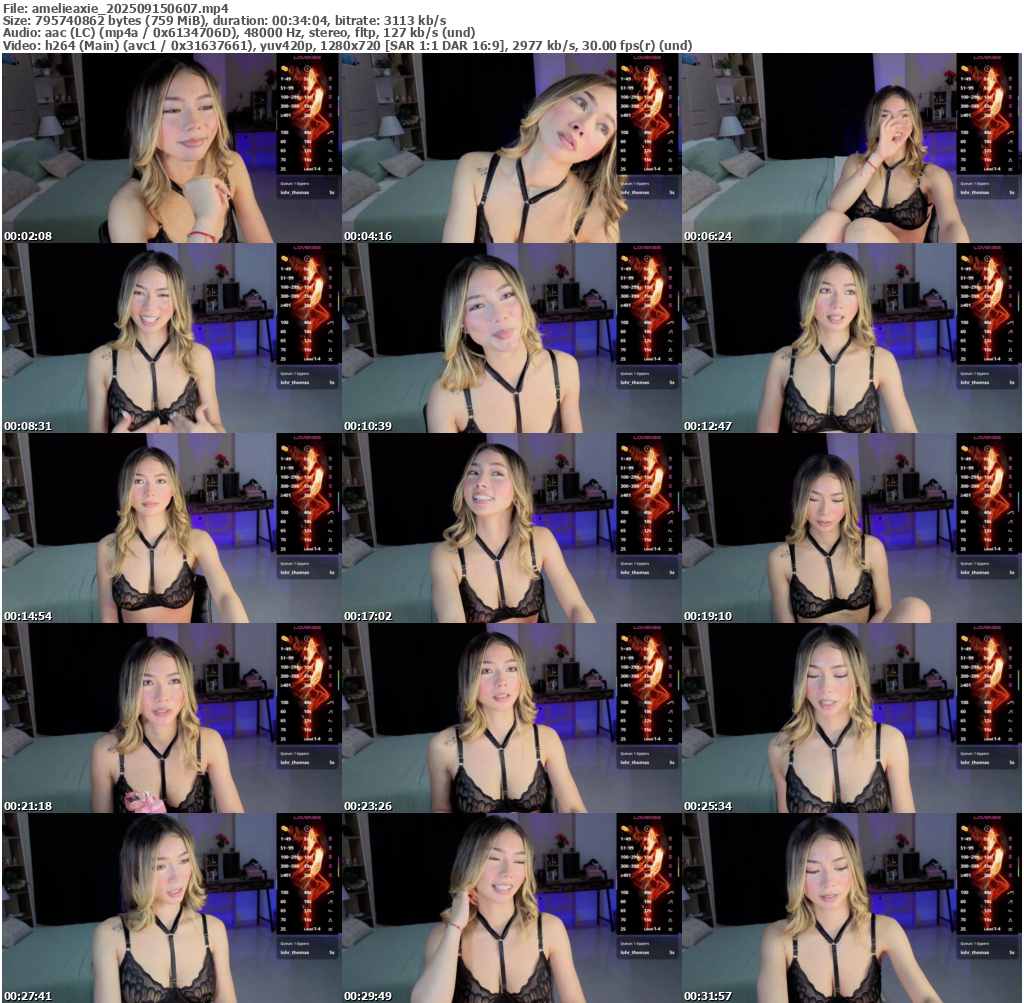Viewport: 1024px width, 1003px height.
Task: Open the thumbnail timestamped 00:02:08
Action: [x=171, y=148]
